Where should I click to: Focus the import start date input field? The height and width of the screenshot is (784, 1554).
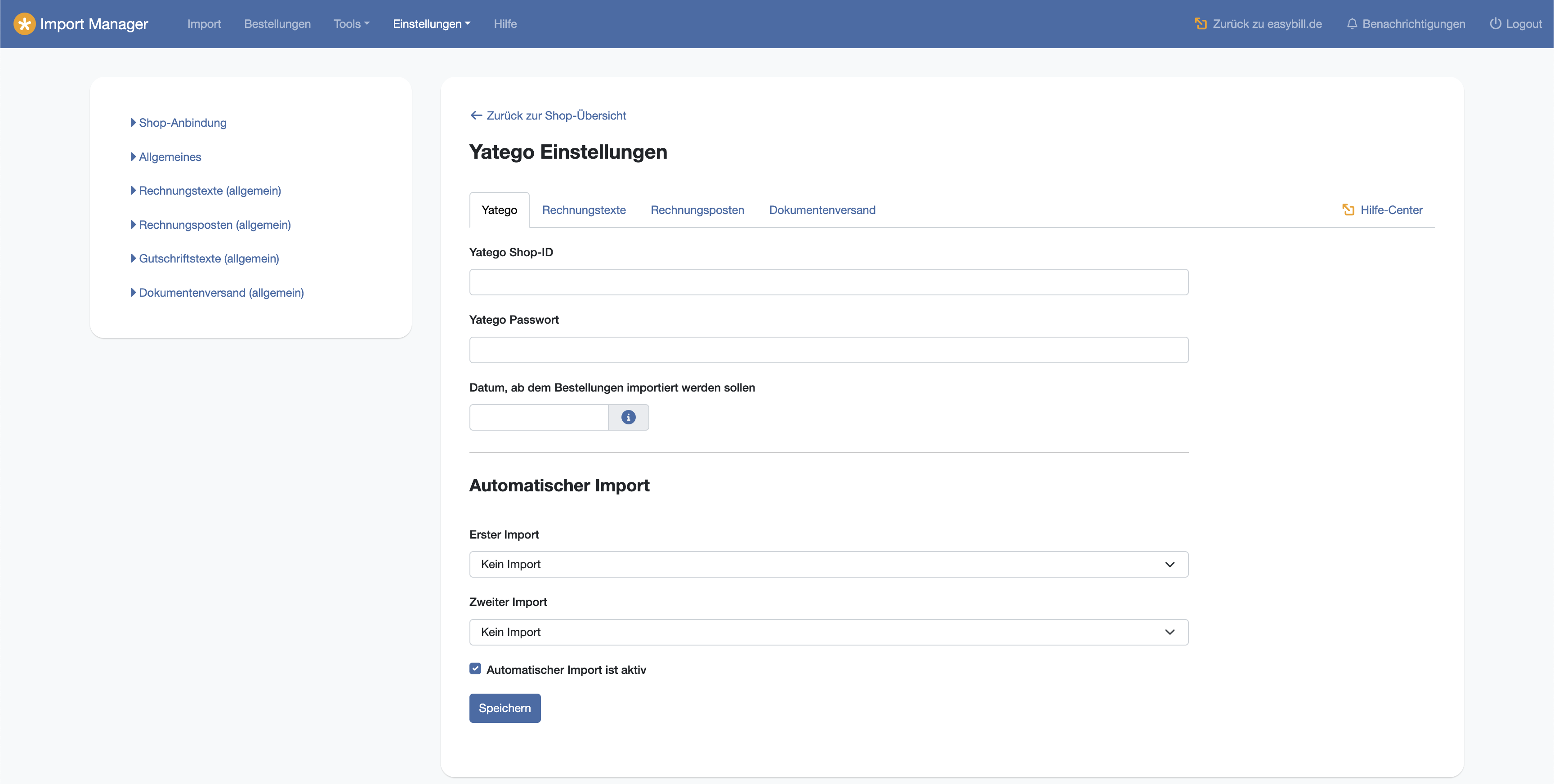pyautogui.click(x=539, y=417)
